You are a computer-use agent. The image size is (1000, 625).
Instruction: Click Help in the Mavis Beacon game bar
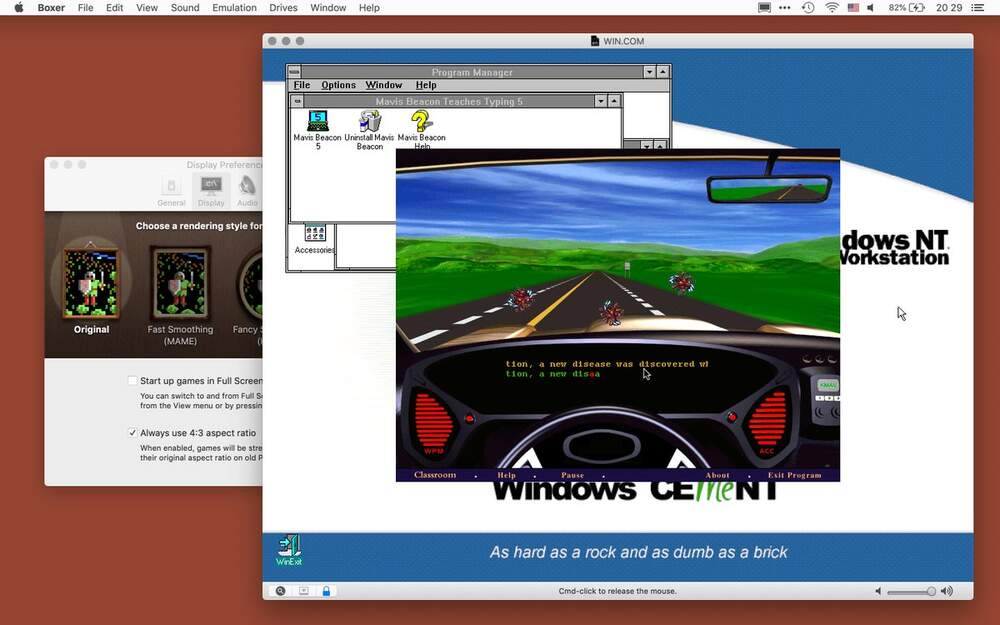[506, 475]
